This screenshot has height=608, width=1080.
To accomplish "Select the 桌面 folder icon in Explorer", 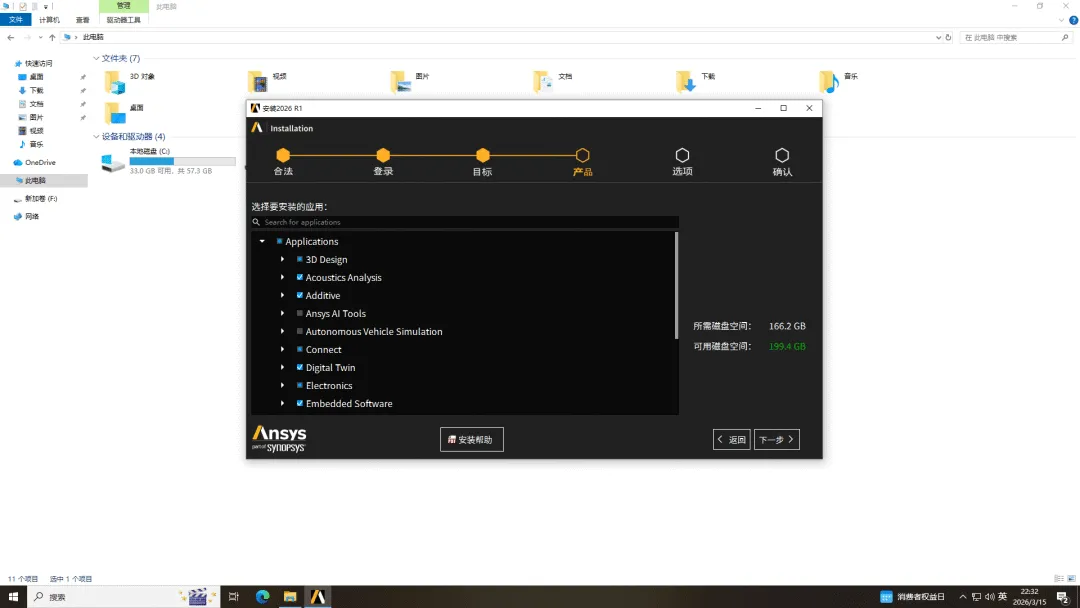I will pos(115,113).
